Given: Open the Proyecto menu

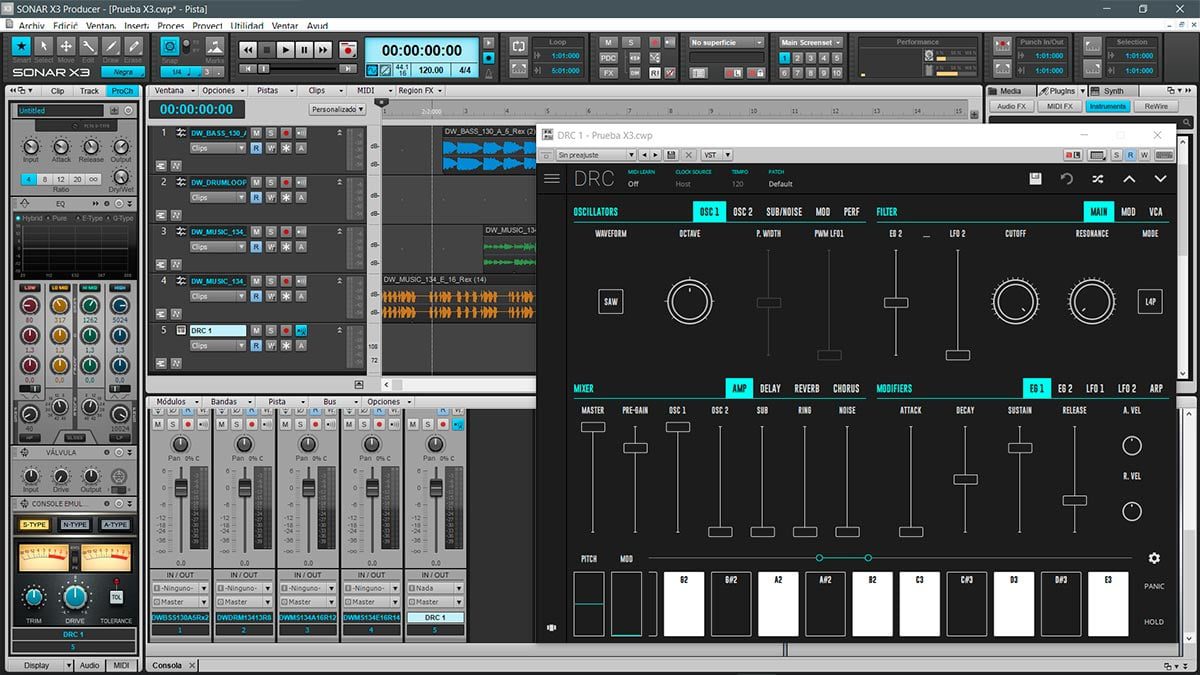Looking at the screenshot, I should [x=208, y=25].
